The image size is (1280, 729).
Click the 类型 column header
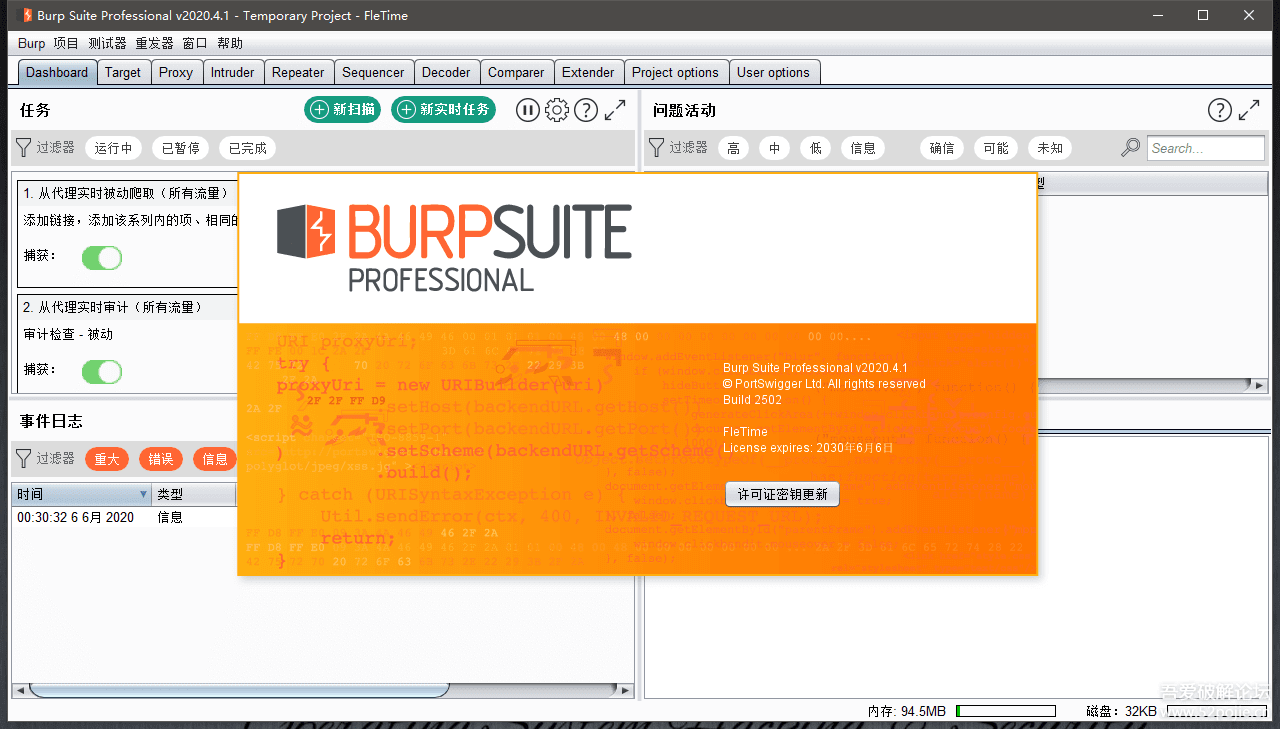click(194, 494)
